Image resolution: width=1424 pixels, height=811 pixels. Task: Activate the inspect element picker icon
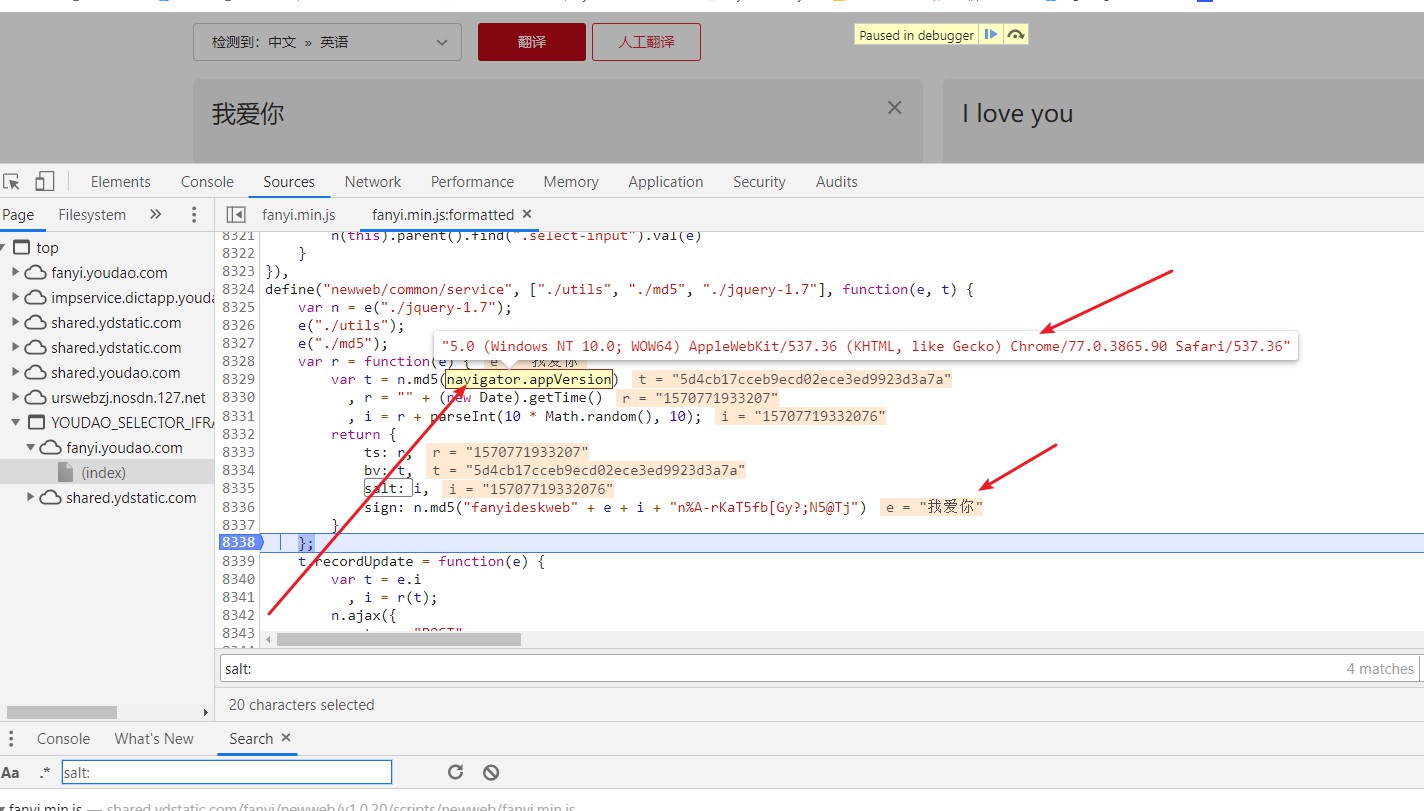12,181
